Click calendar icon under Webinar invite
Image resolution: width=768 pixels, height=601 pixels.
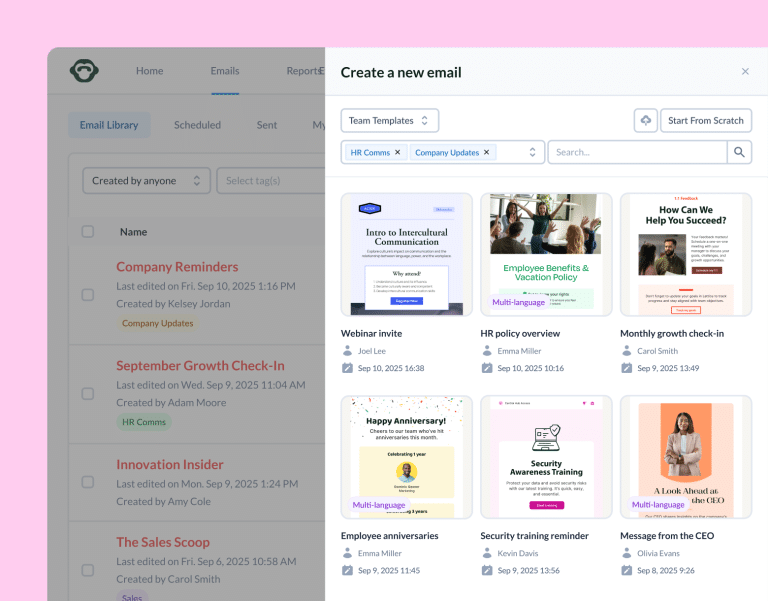click(347, 368)
